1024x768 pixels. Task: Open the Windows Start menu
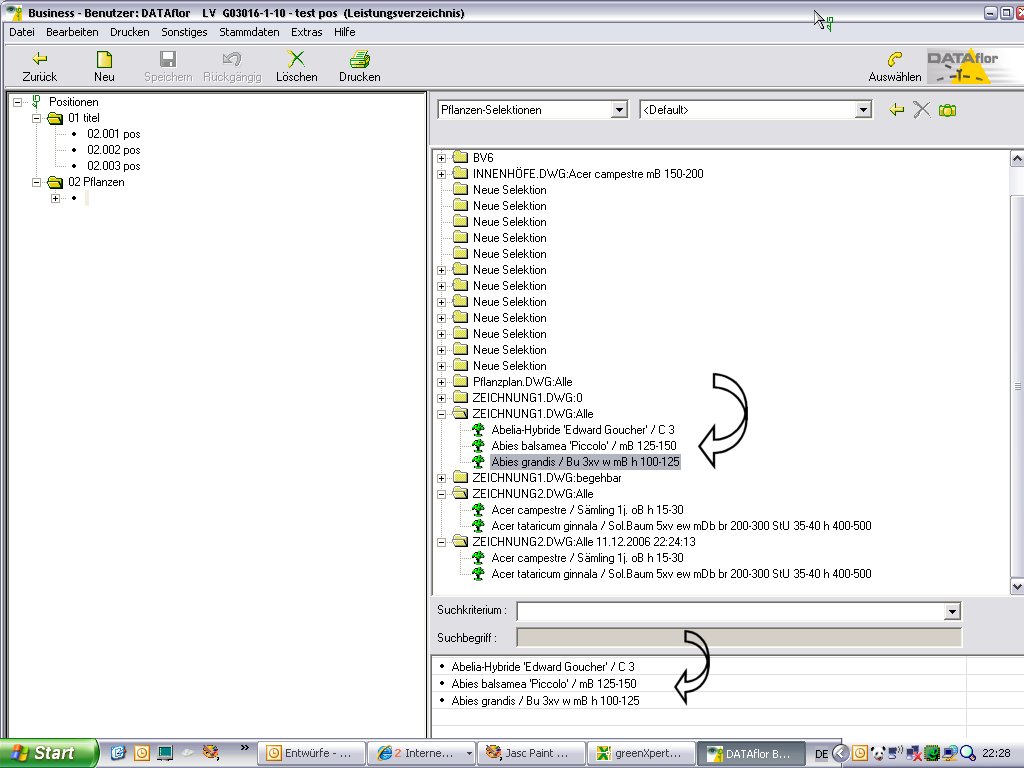click(48, 753)
